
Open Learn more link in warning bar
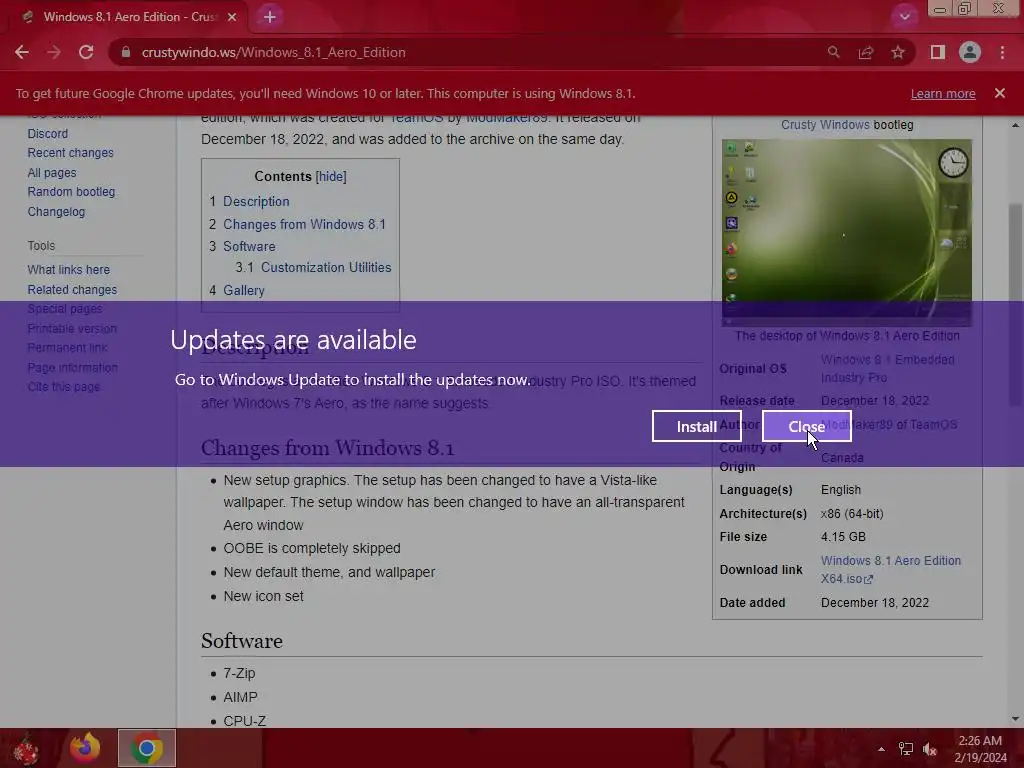[x=943, y=93]
